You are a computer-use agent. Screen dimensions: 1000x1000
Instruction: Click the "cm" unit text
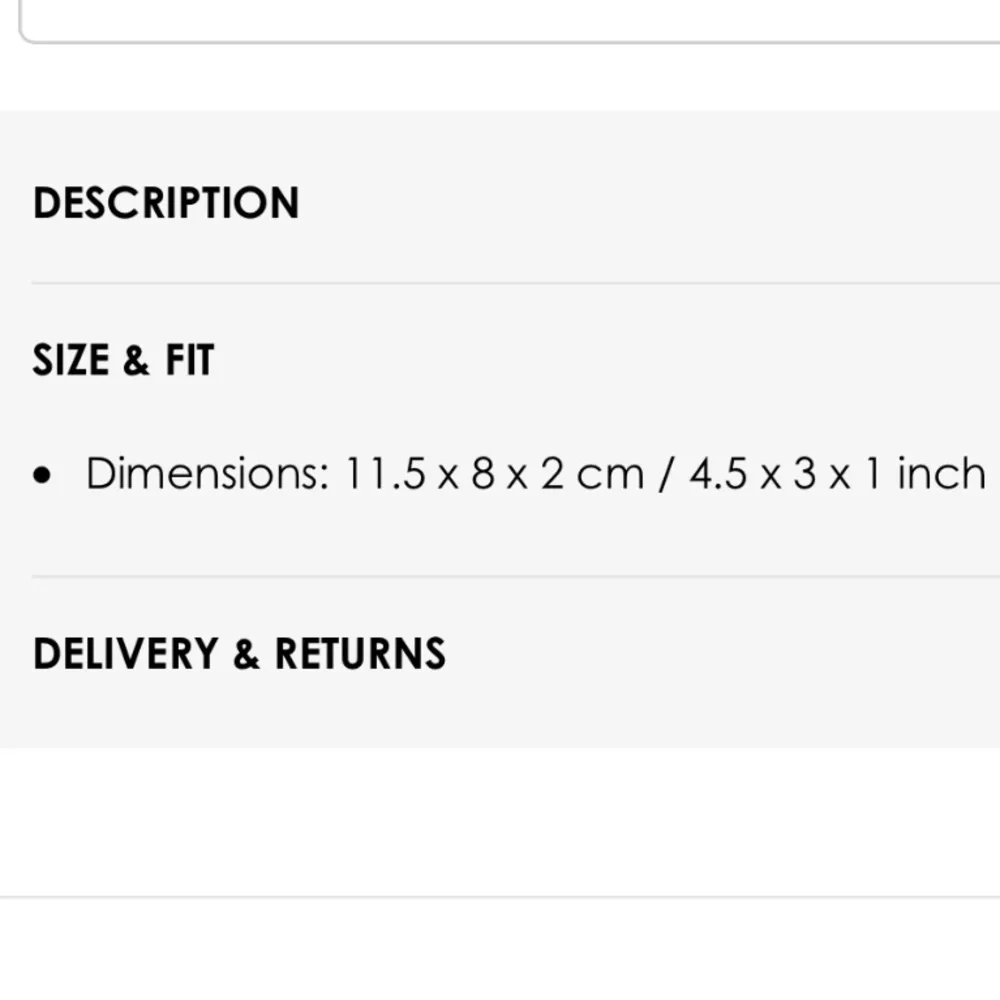610,474
